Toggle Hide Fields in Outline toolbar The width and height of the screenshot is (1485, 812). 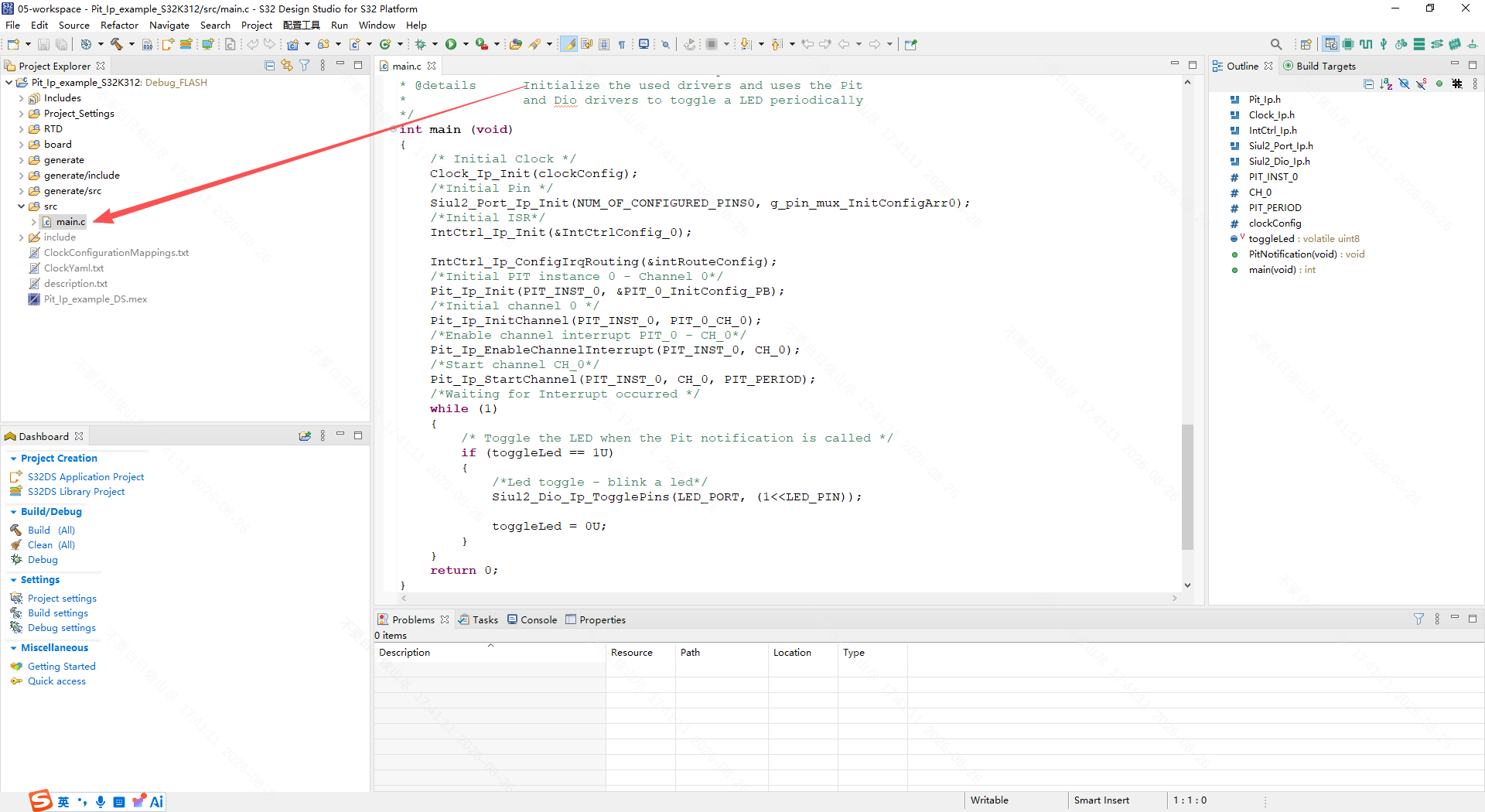[x=1404, y=84]
